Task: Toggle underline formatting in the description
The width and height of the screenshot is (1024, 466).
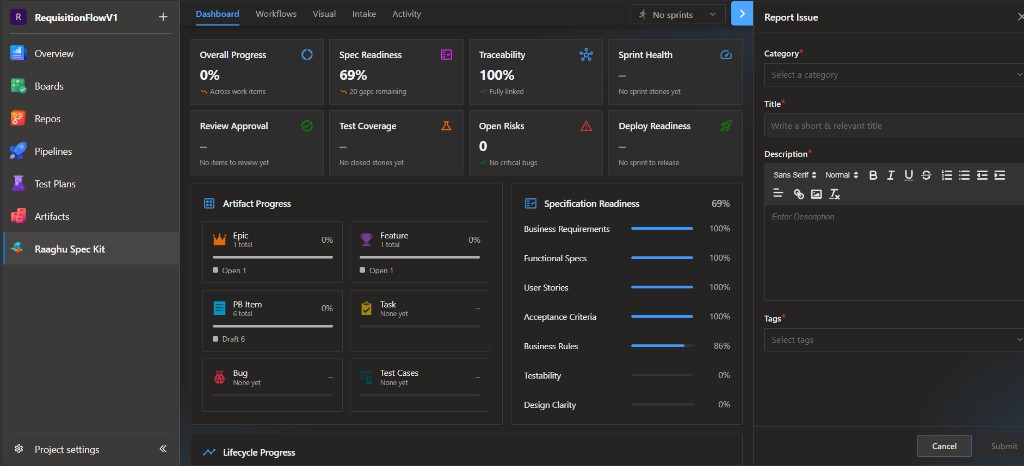Action: (x=908, y=175)
